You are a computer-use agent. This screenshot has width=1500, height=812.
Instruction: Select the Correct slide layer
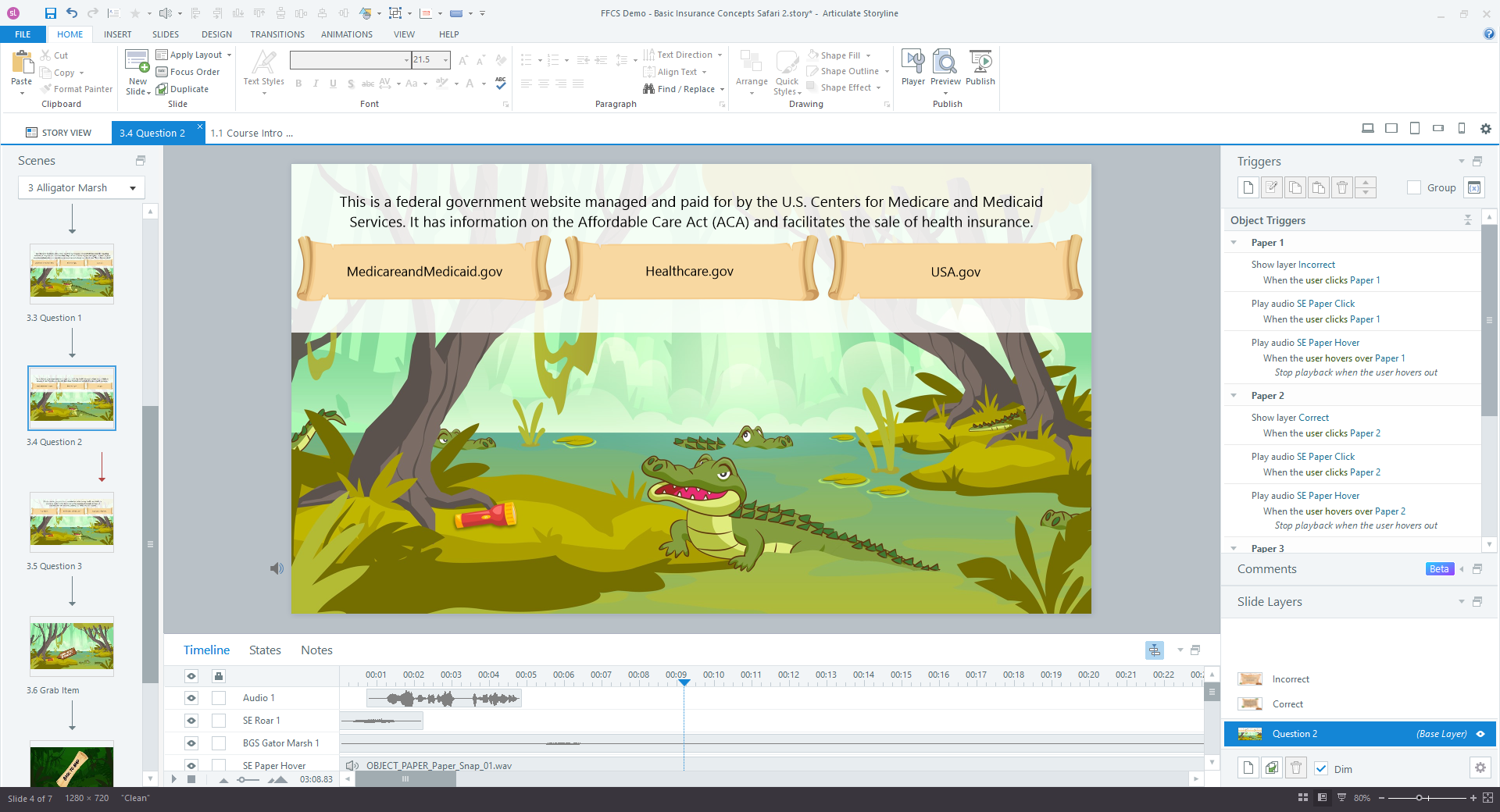point(1359,704)
